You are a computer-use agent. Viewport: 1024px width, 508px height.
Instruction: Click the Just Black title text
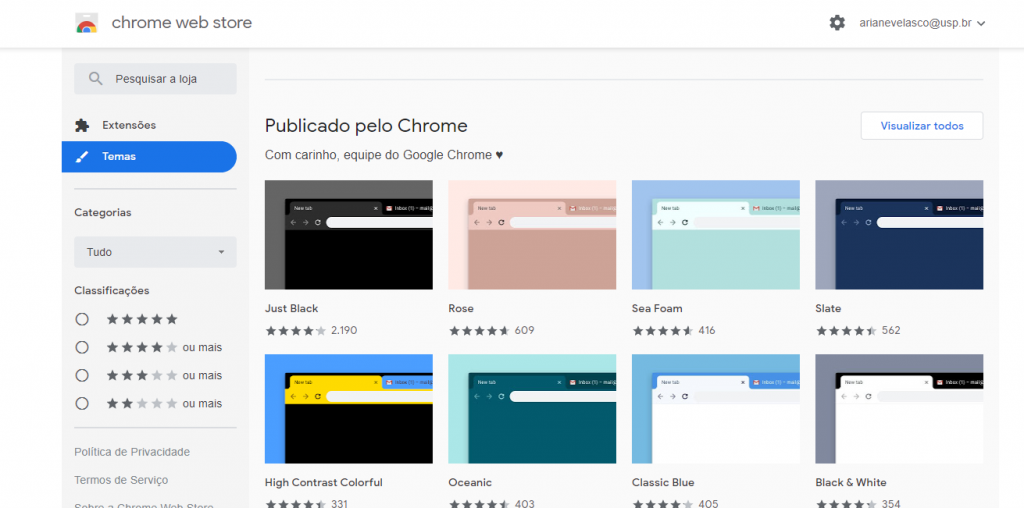point(291,308)
